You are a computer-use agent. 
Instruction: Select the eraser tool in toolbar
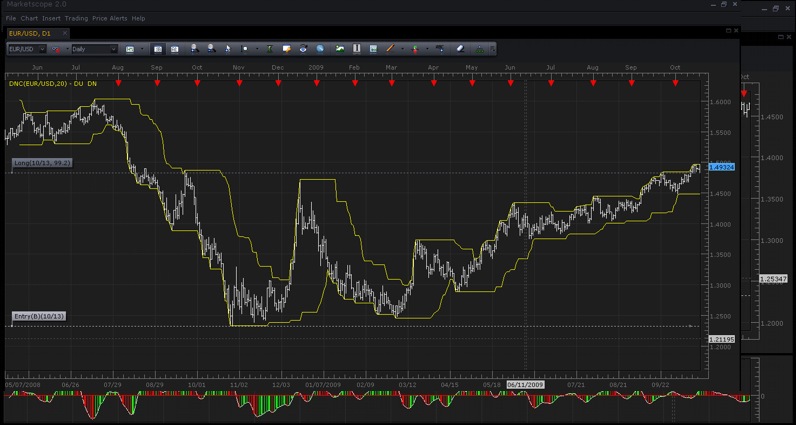460,49
